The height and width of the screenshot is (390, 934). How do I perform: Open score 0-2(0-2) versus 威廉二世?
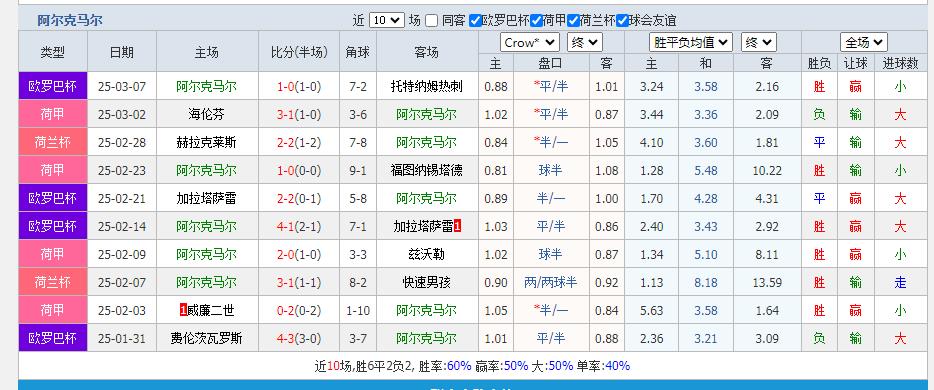[x=299, y=310]
